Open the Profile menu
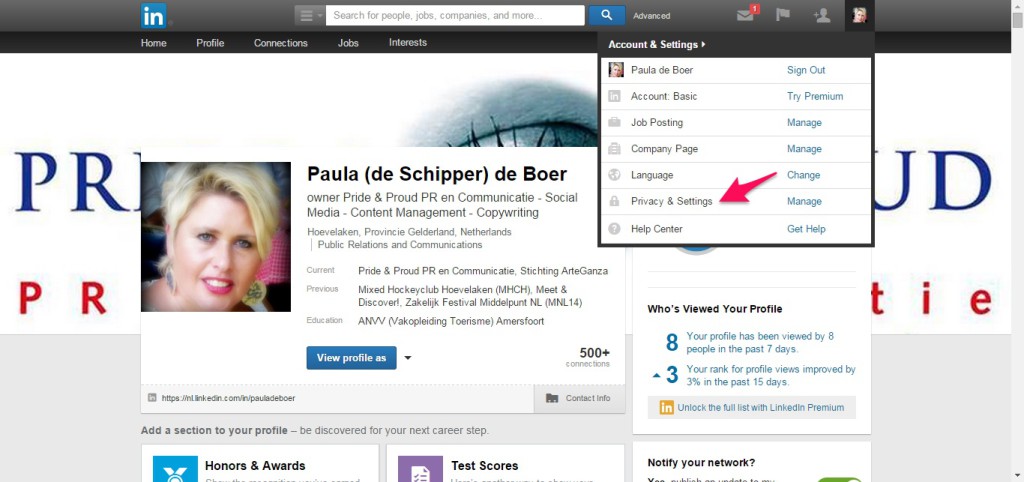The height and width of the screenshot is (482, 1024). coord(210,42)
